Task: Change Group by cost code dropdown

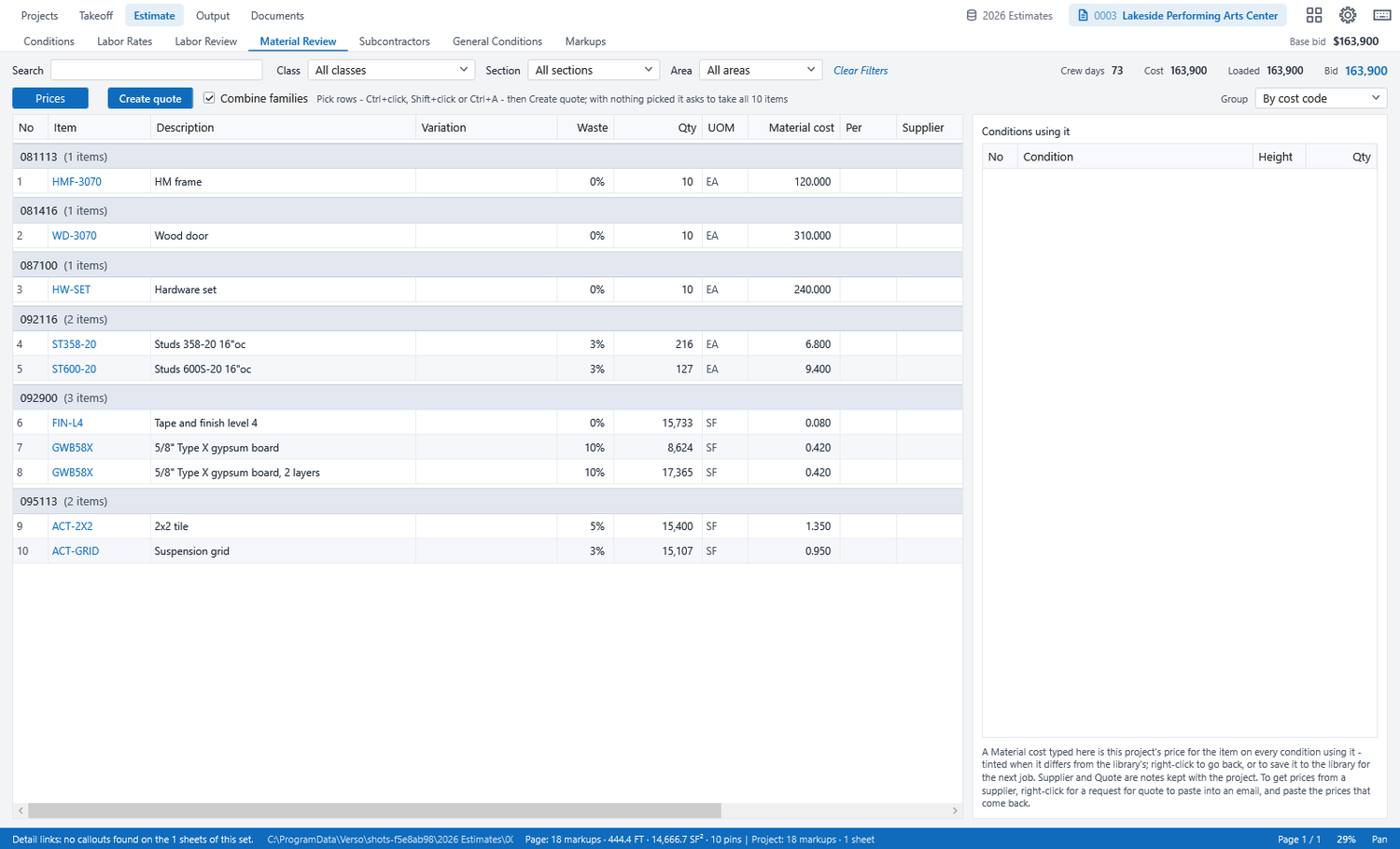Action: [x=1321, y=98]
